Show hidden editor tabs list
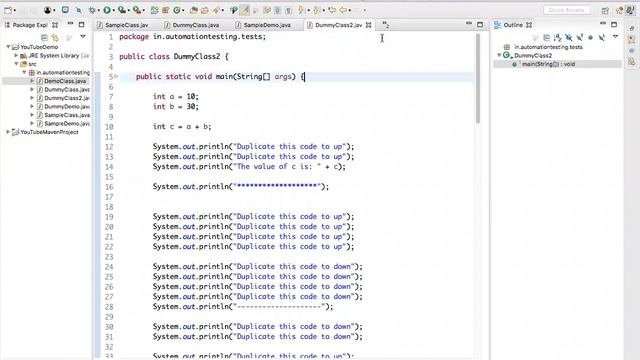The height and width of the screenshot is (360, 640). pos(385,25)
